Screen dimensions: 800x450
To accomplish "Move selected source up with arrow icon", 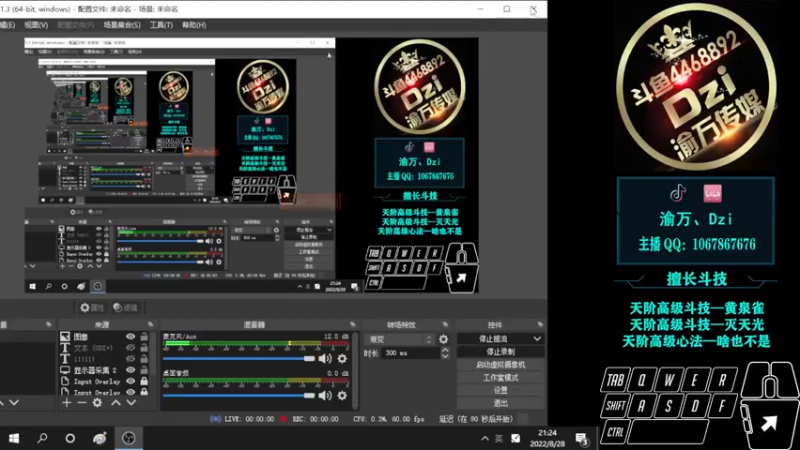I will point(116,403).
